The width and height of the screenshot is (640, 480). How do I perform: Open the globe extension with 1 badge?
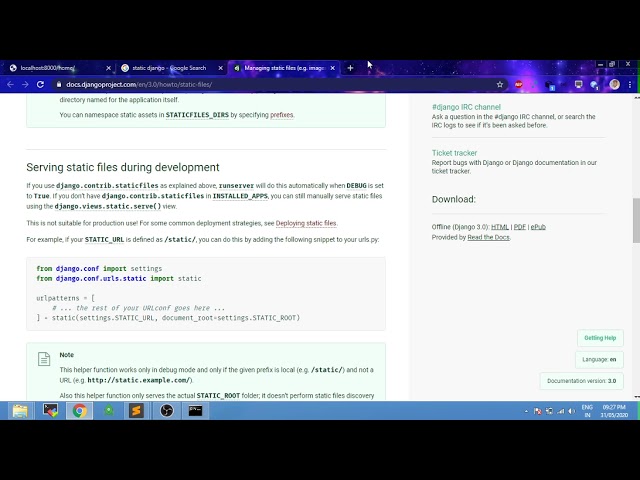[x=594, y=85]
